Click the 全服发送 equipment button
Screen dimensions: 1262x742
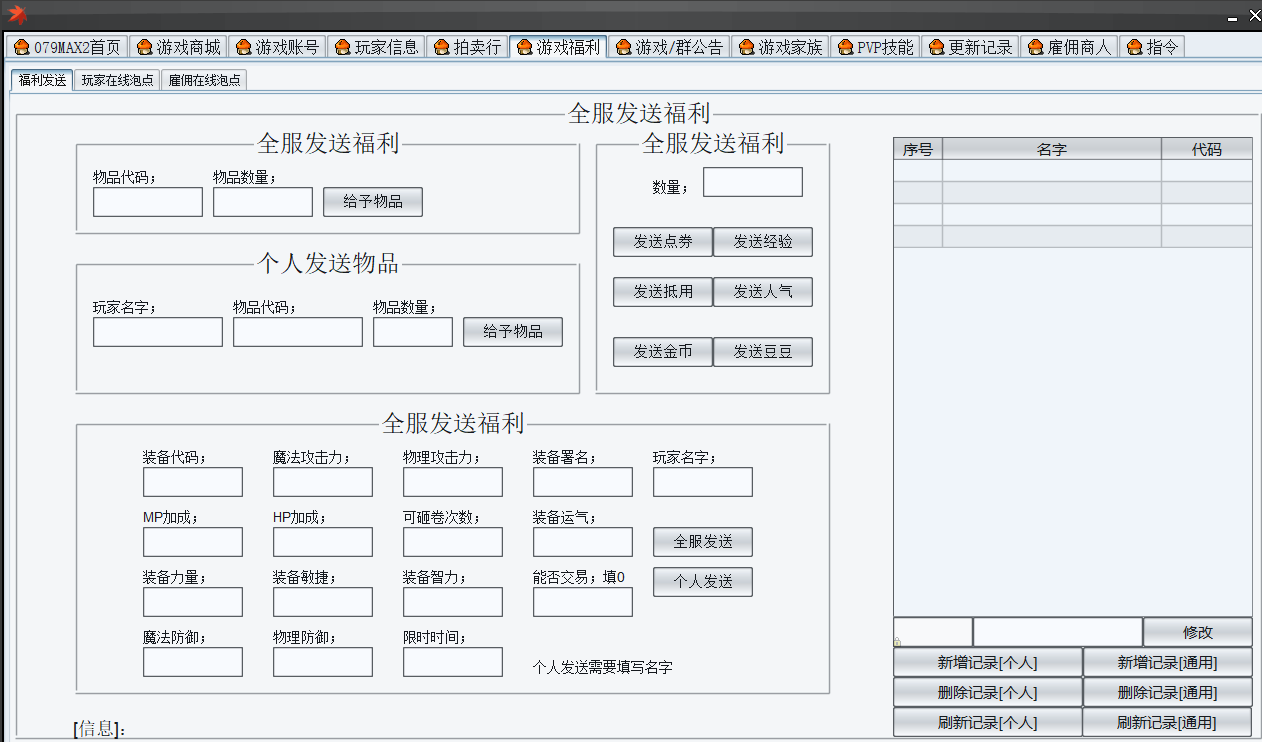tap(702, 542)
